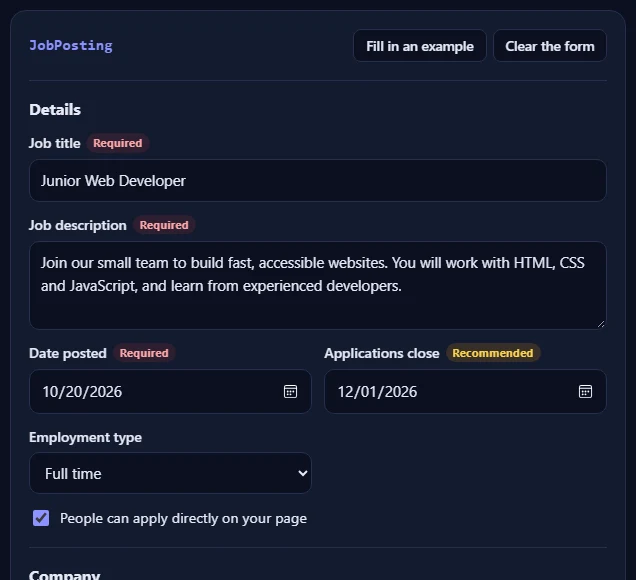Focus the Job title input field
This screenshot has width=636, height=580.
[318, 180]
